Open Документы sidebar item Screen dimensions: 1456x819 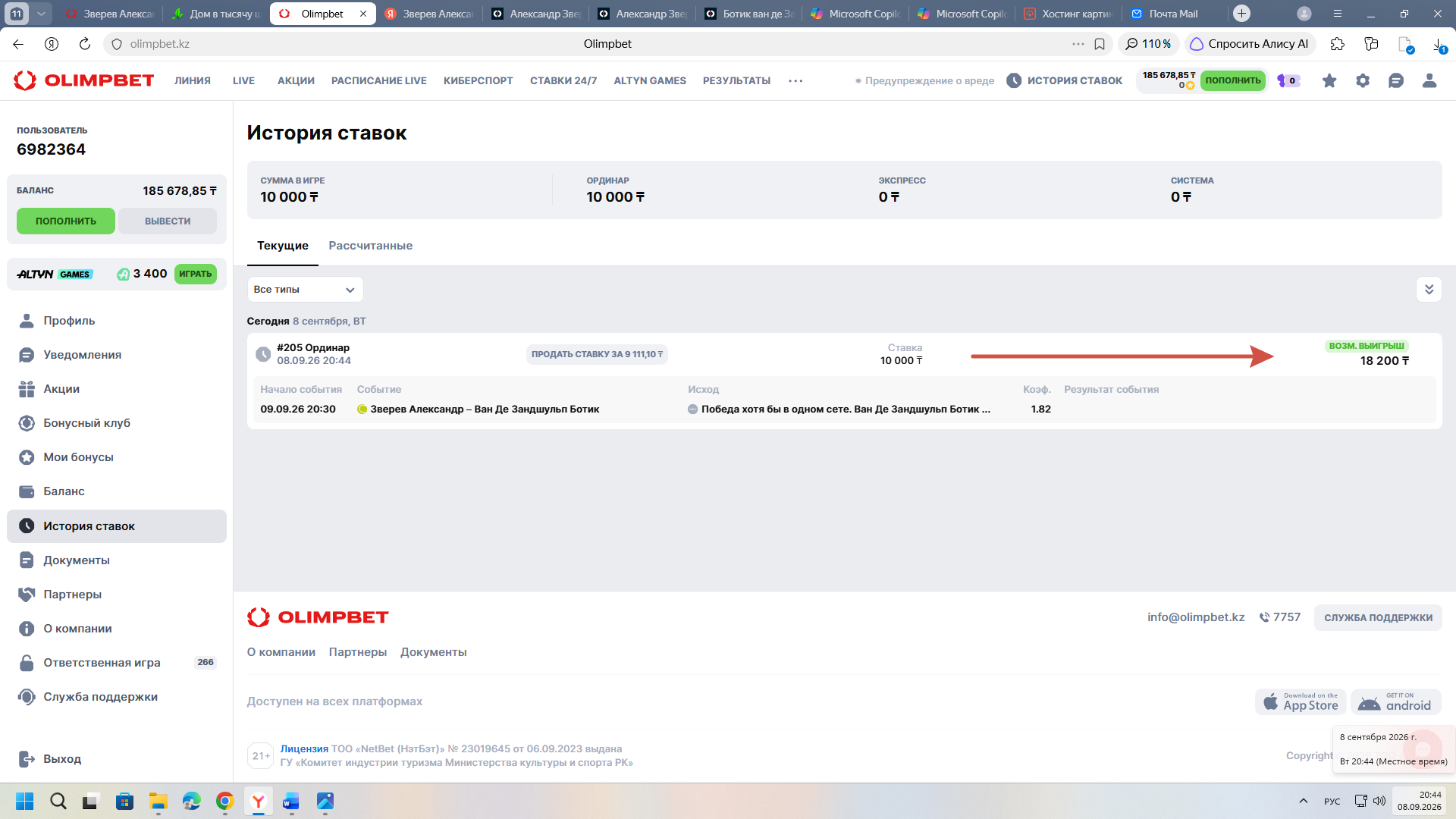point(117,560)
